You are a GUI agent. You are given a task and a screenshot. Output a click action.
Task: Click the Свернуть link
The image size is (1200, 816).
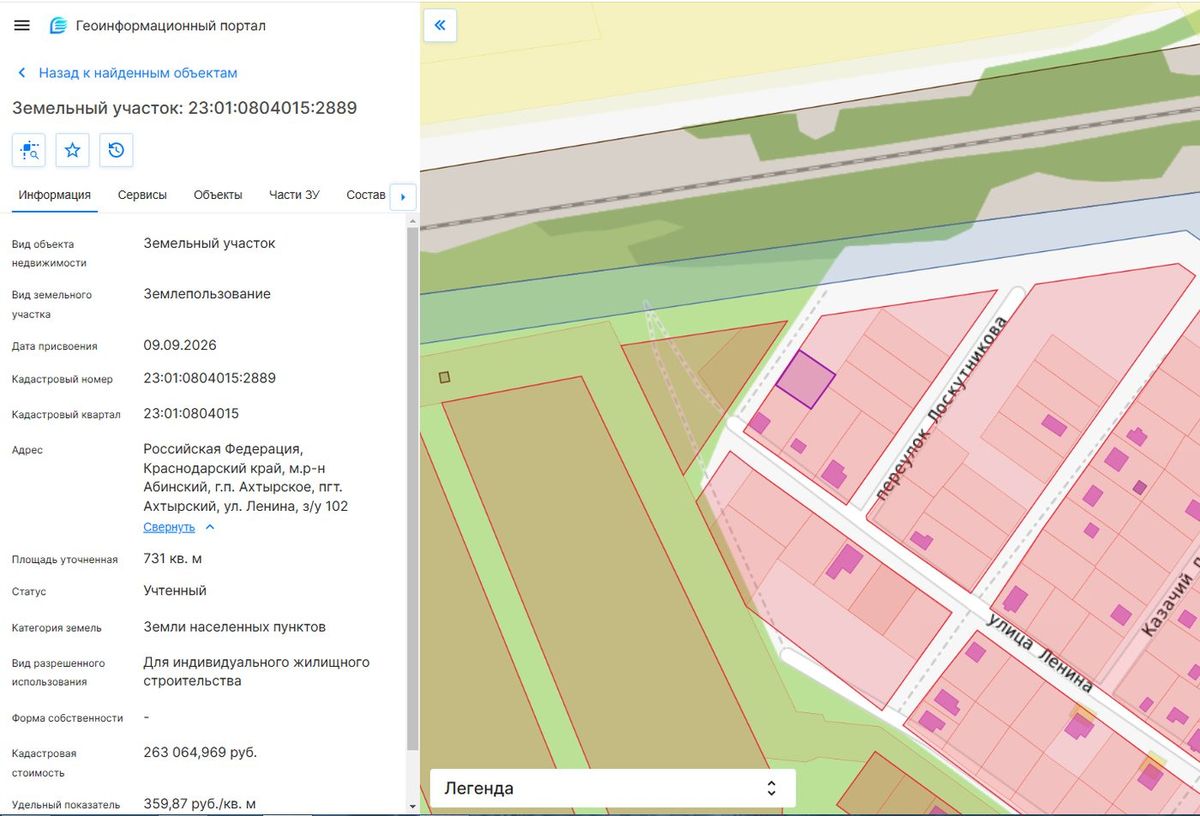click(169, 527)
